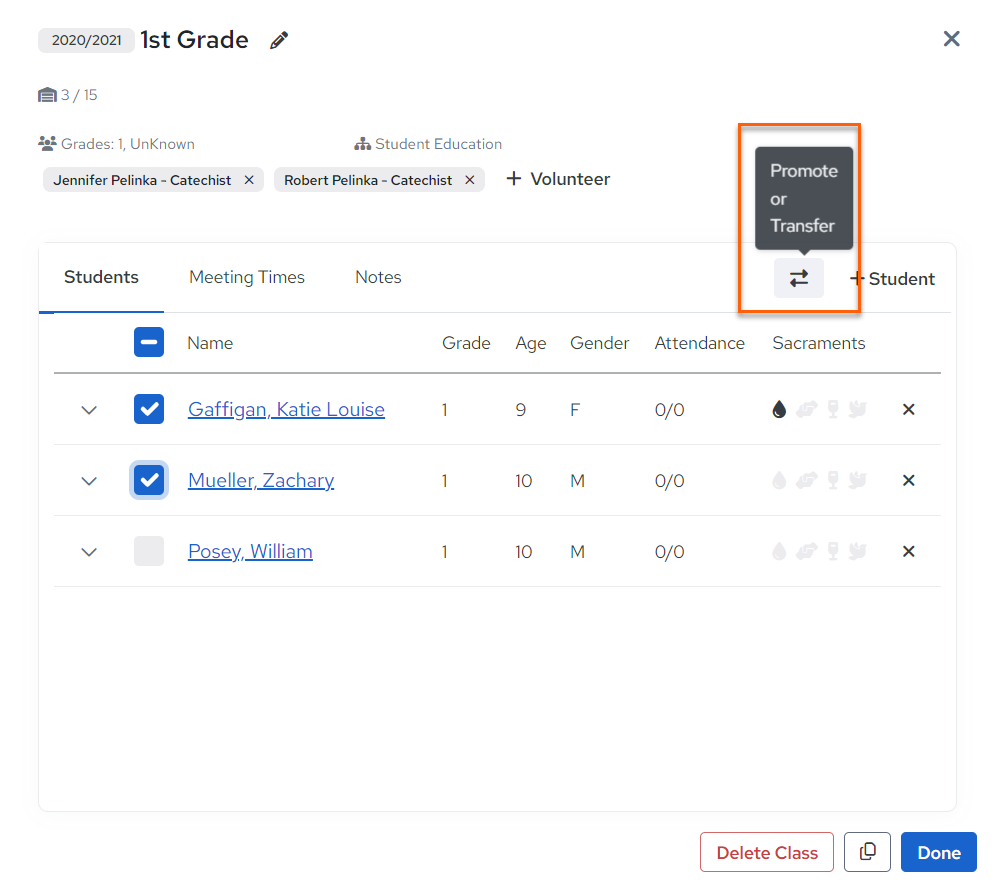Uncheck Zachary Mueller's checkbox
Viewport: 994px width, 887px height.
pos(149,480)
